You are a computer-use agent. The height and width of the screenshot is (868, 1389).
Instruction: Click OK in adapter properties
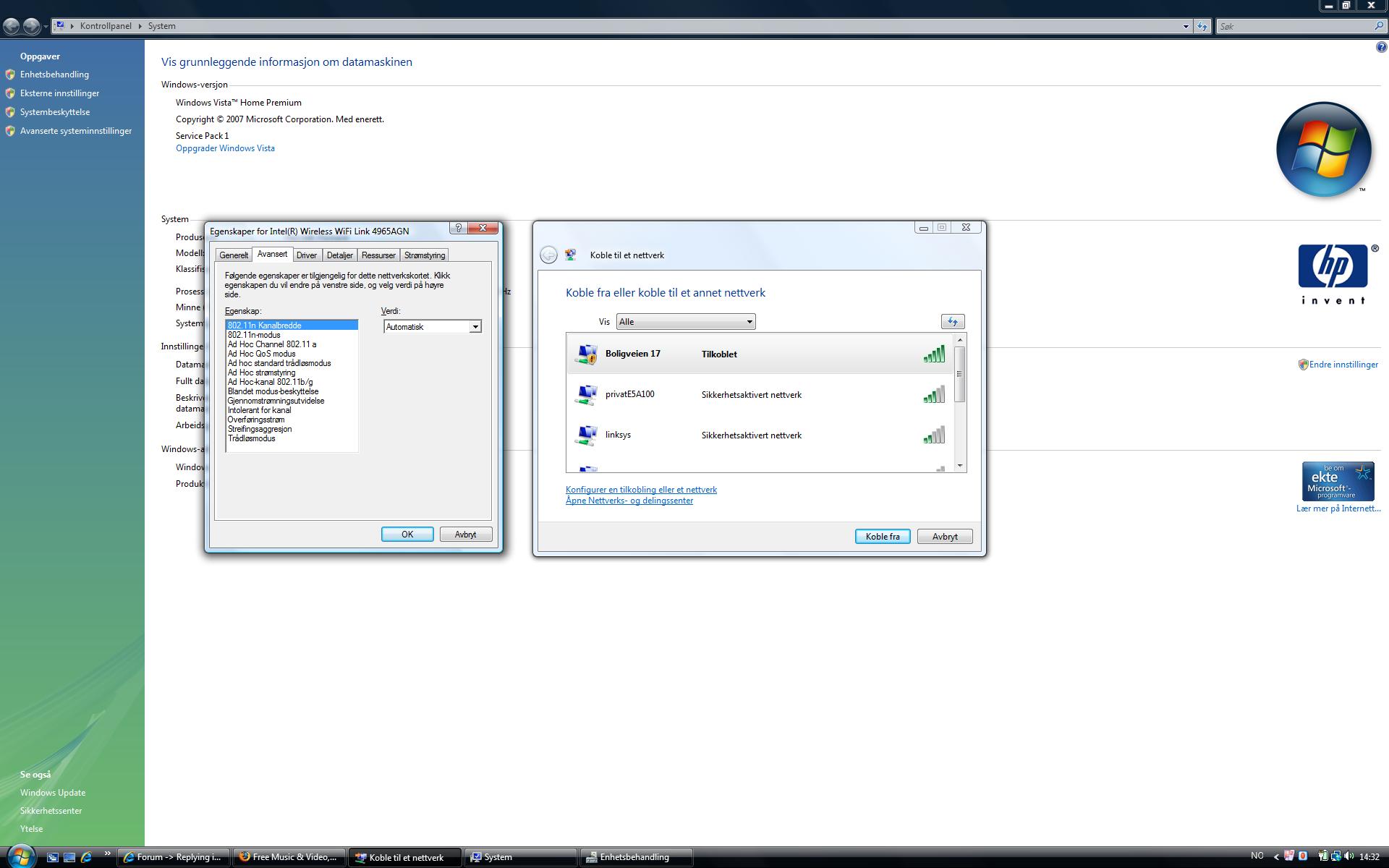pos(407,535)
